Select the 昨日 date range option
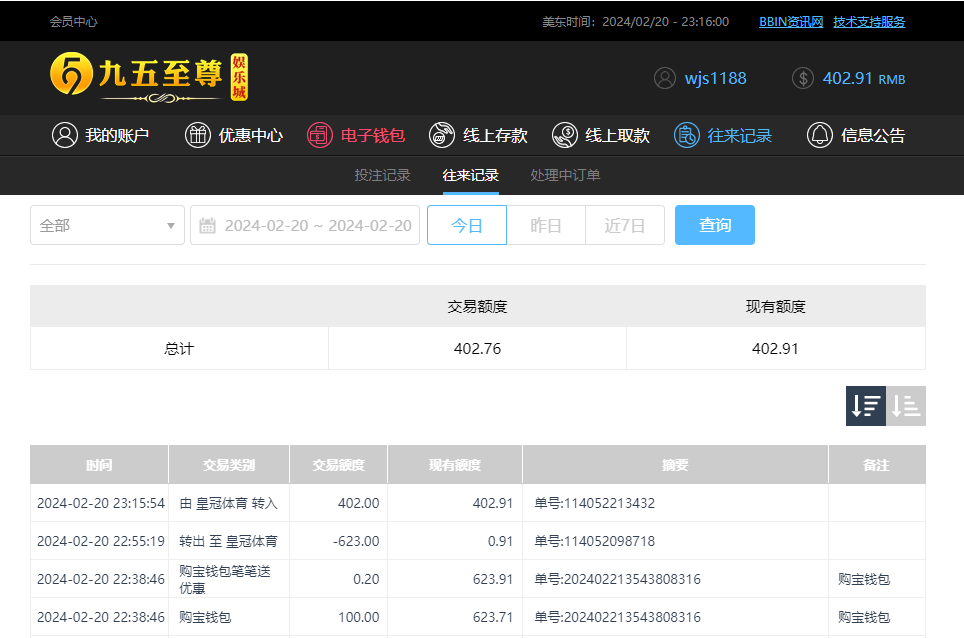Screen dimensions: 964x638 click(x=546, y=225)
